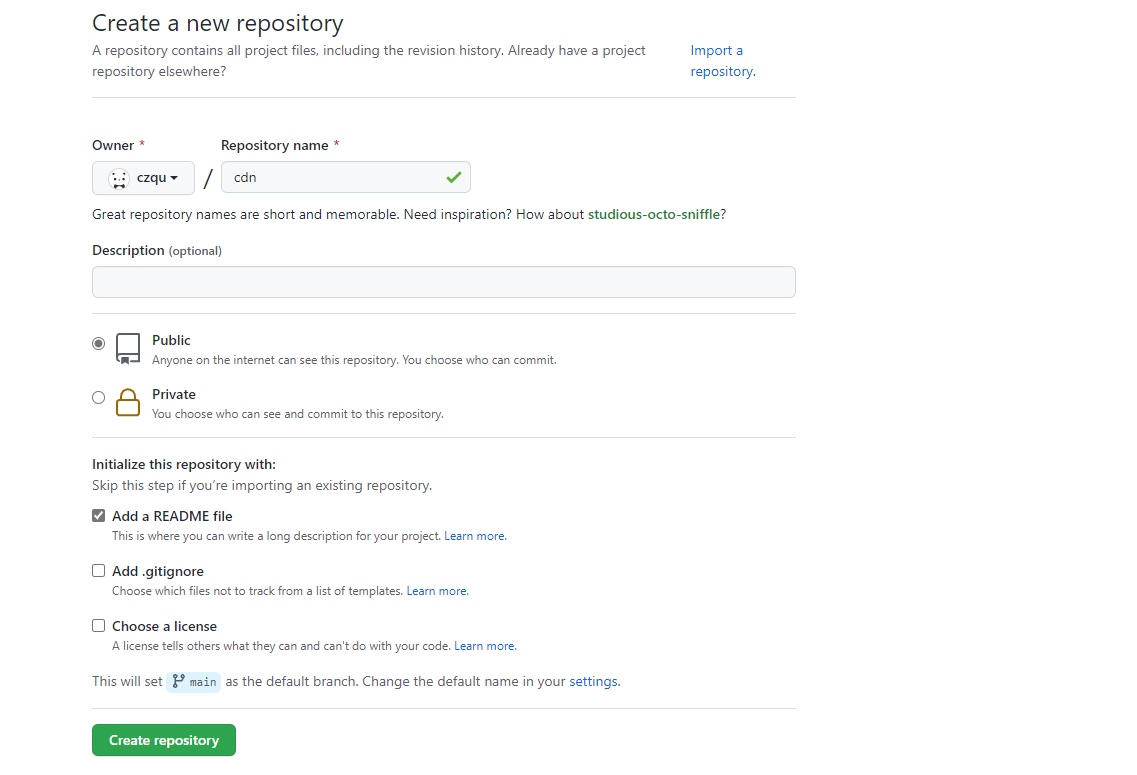Open the settings link for default branch
Viewport: 1137px width, 775px height.
[x=593, y=682]
